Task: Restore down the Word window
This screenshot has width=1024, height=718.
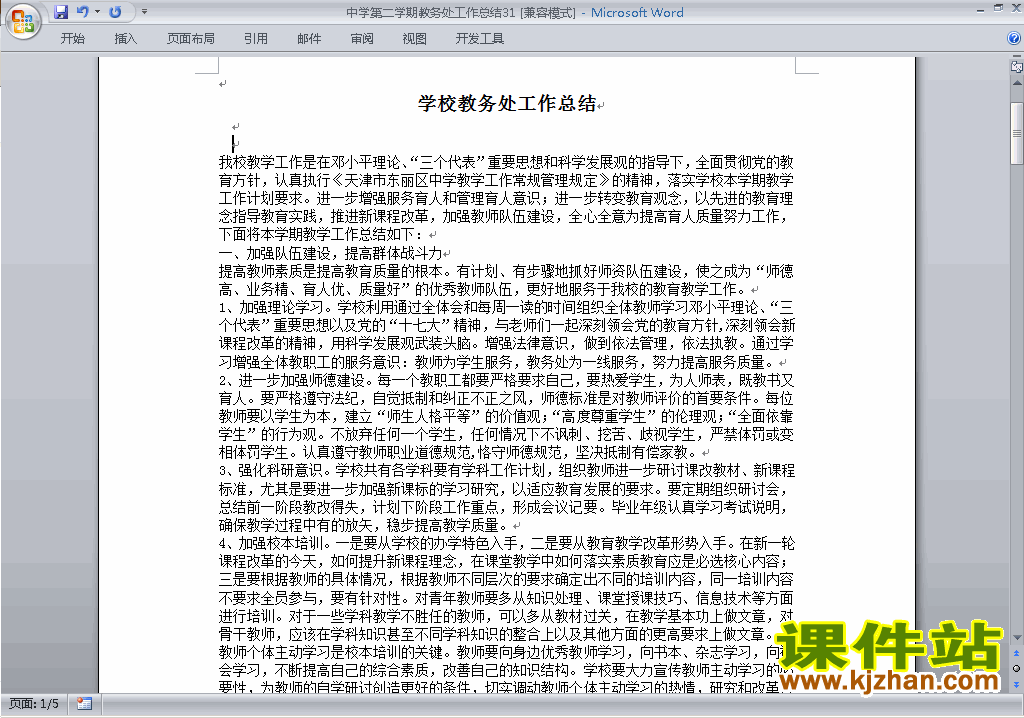Action: tap(998, 8)
